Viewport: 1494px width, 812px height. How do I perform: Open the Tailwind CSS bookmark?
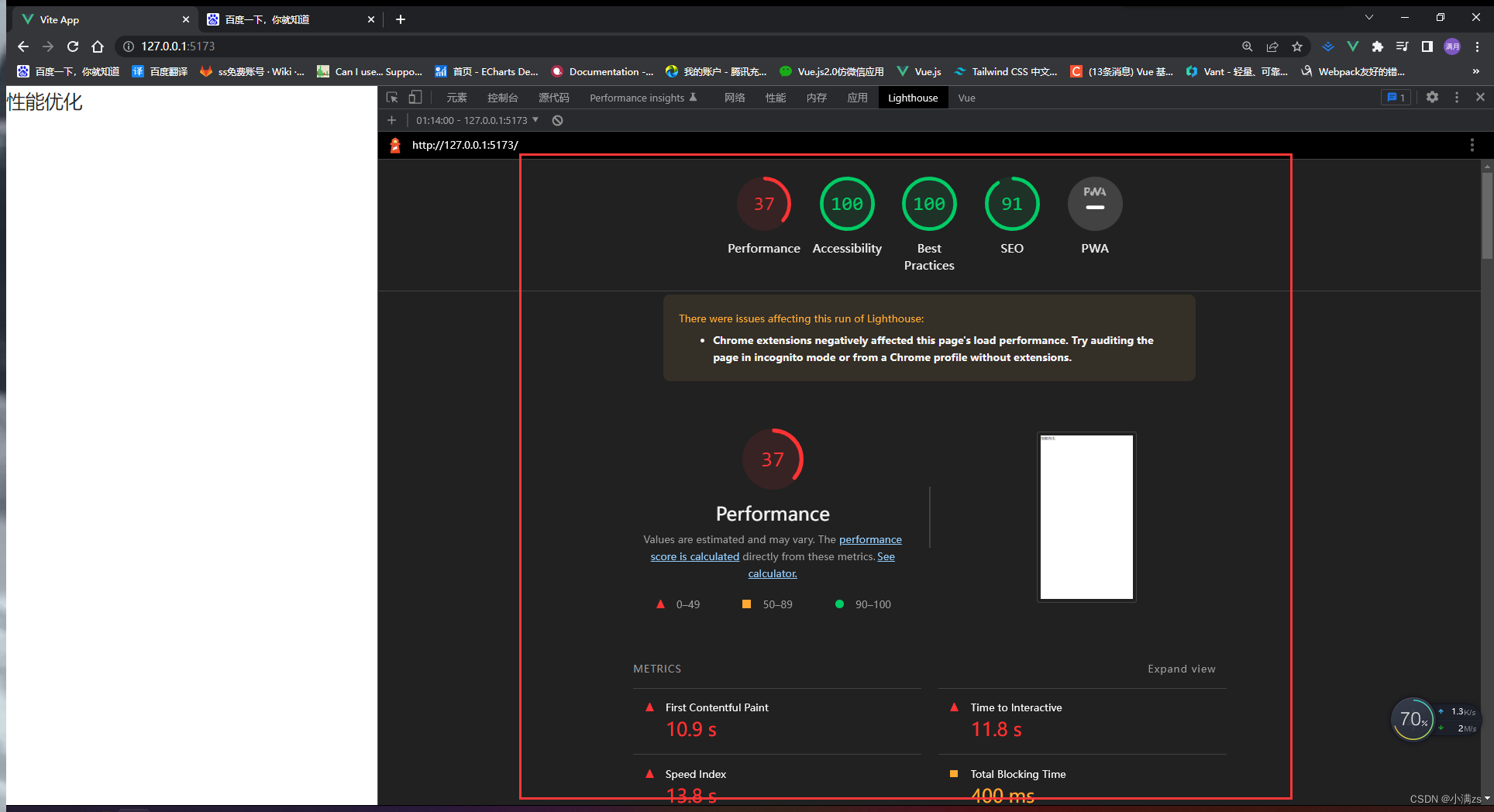(x=1006, y=71)
